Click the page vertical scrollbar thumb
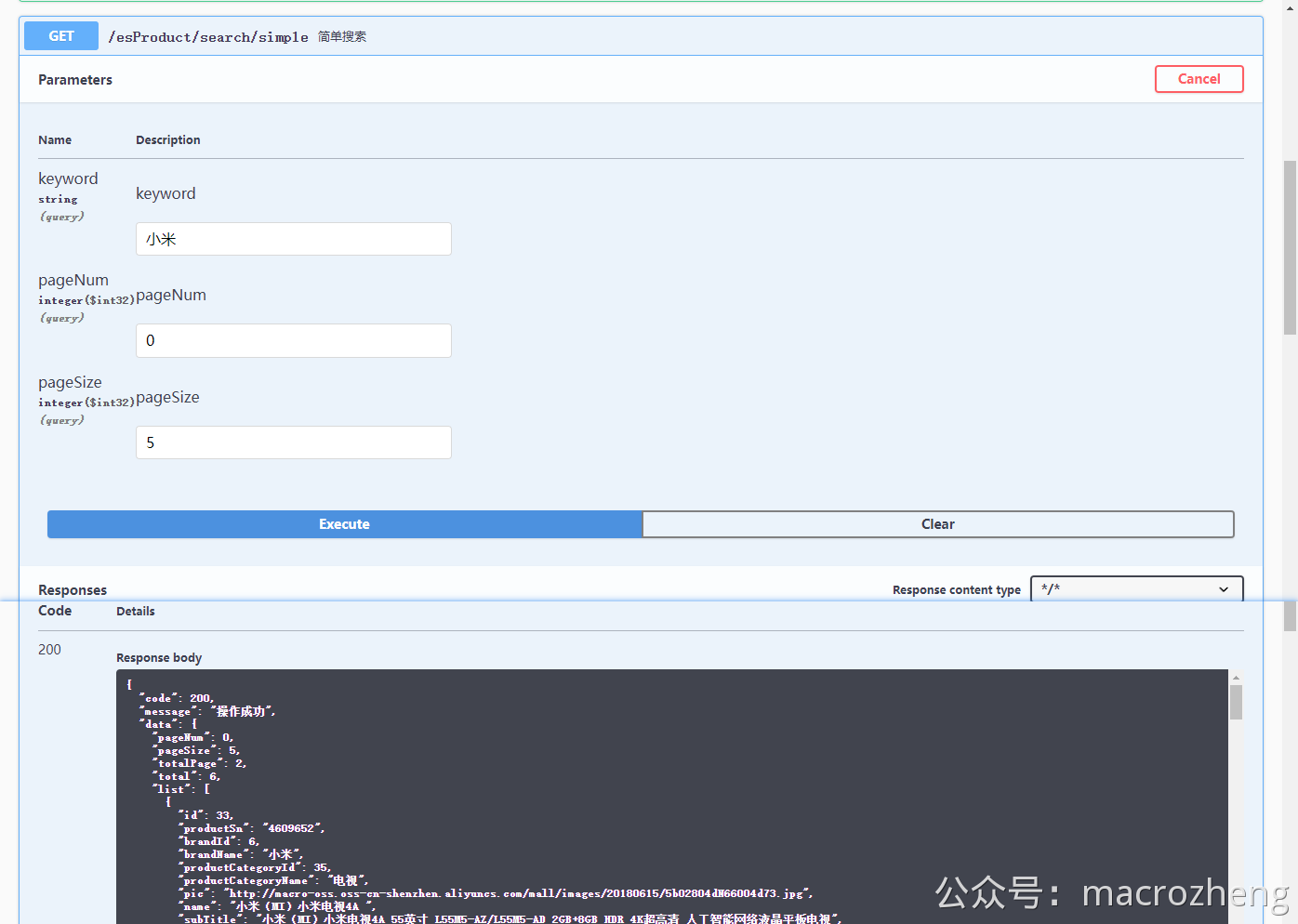Screen dimensions: 1298x924 point(1290,248)
